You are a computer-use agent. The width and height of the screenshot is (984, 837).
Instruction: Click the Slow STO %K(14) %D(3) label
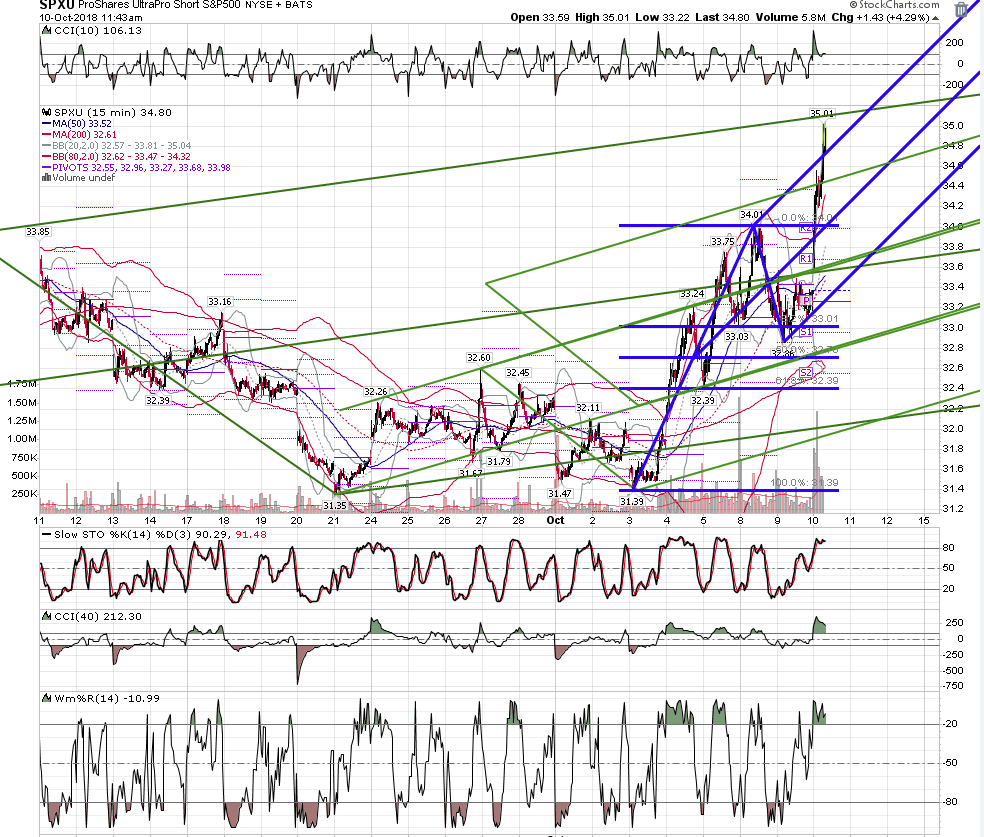tap(161, 535)
